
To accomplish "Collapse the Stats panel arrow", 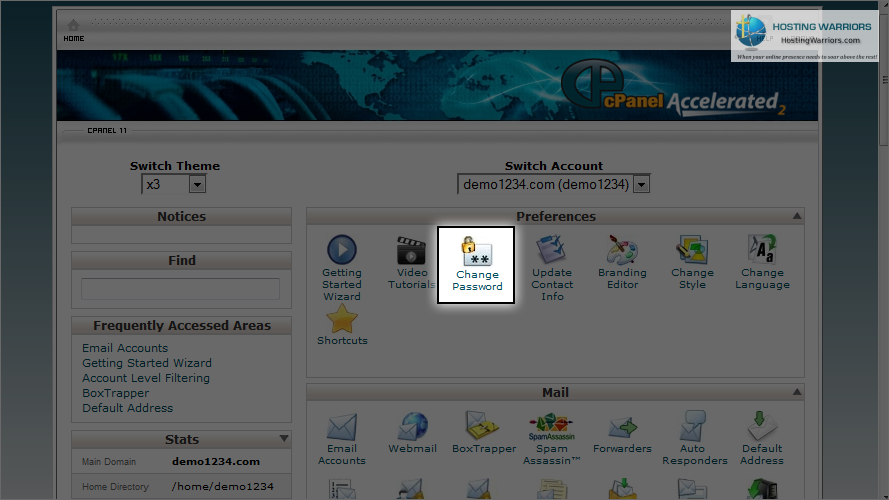I will 283,438.
